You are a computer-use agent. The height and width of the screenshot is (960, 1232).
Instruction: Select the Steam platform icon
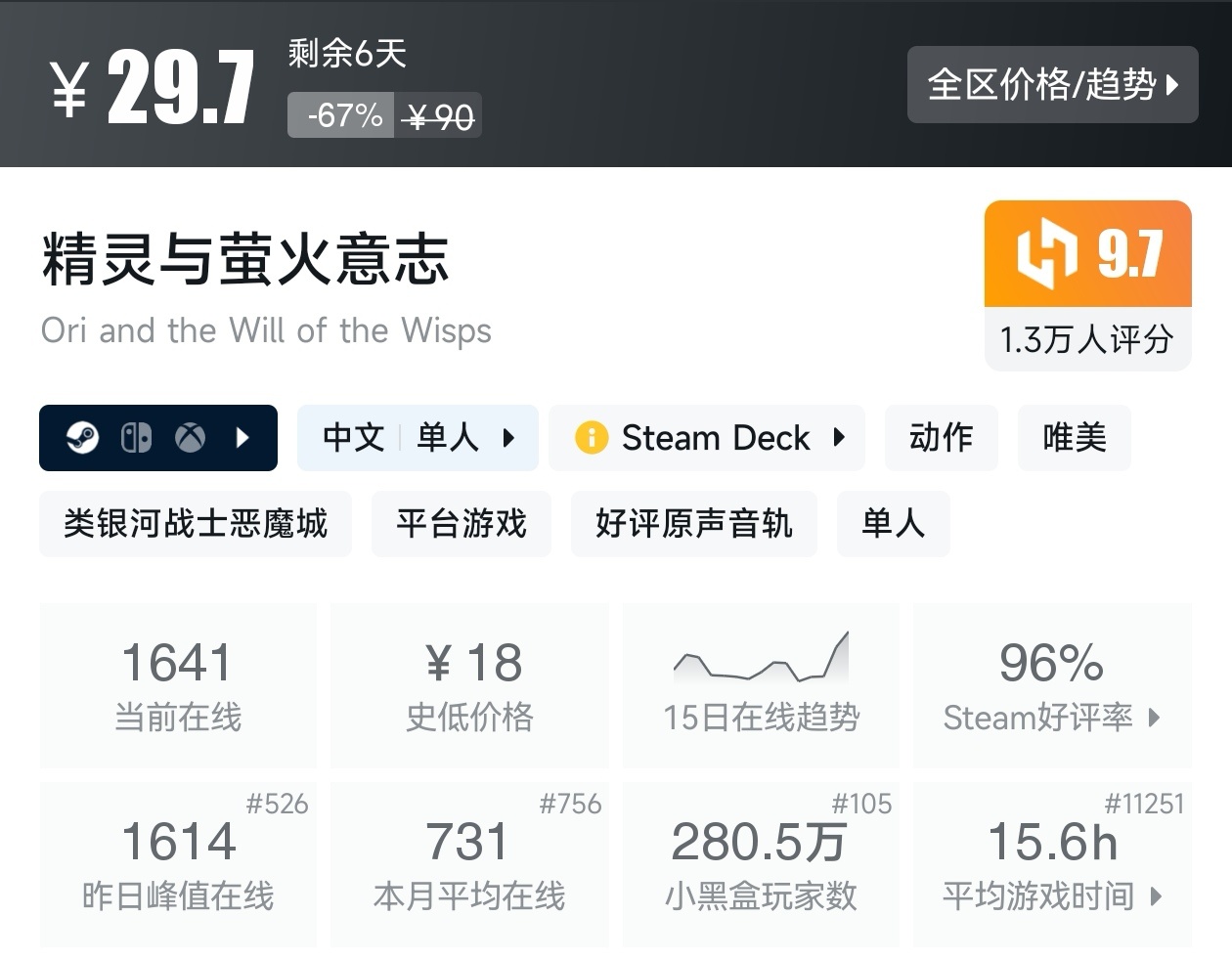(82, 437)
